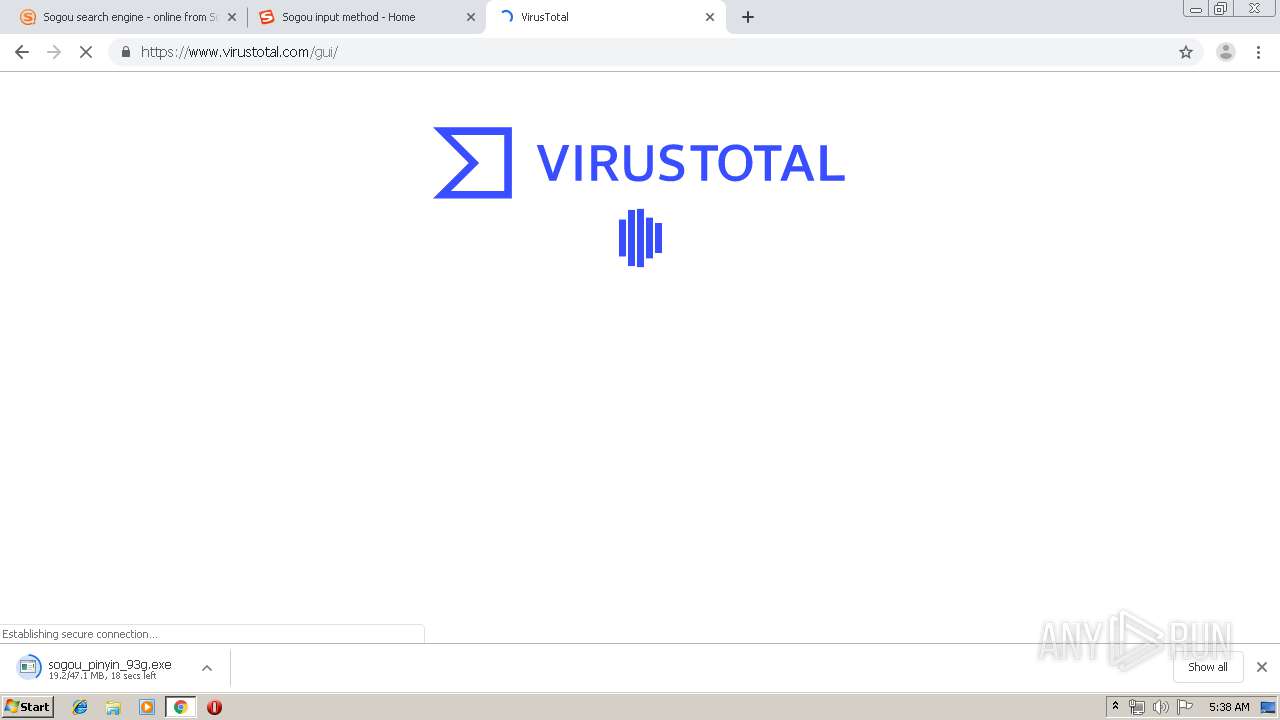Open the red Opera icon on taskbar
The image size is (1280, 720).
tap(214, 707)
